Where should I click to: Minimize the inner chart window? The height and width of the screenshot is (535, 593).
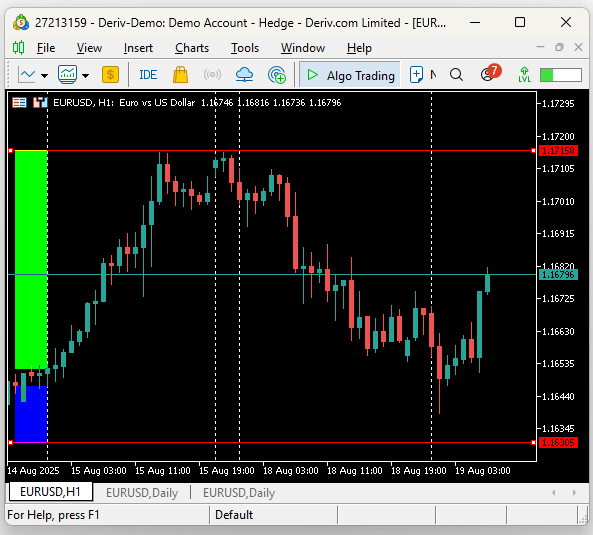(x=540, y=47)
